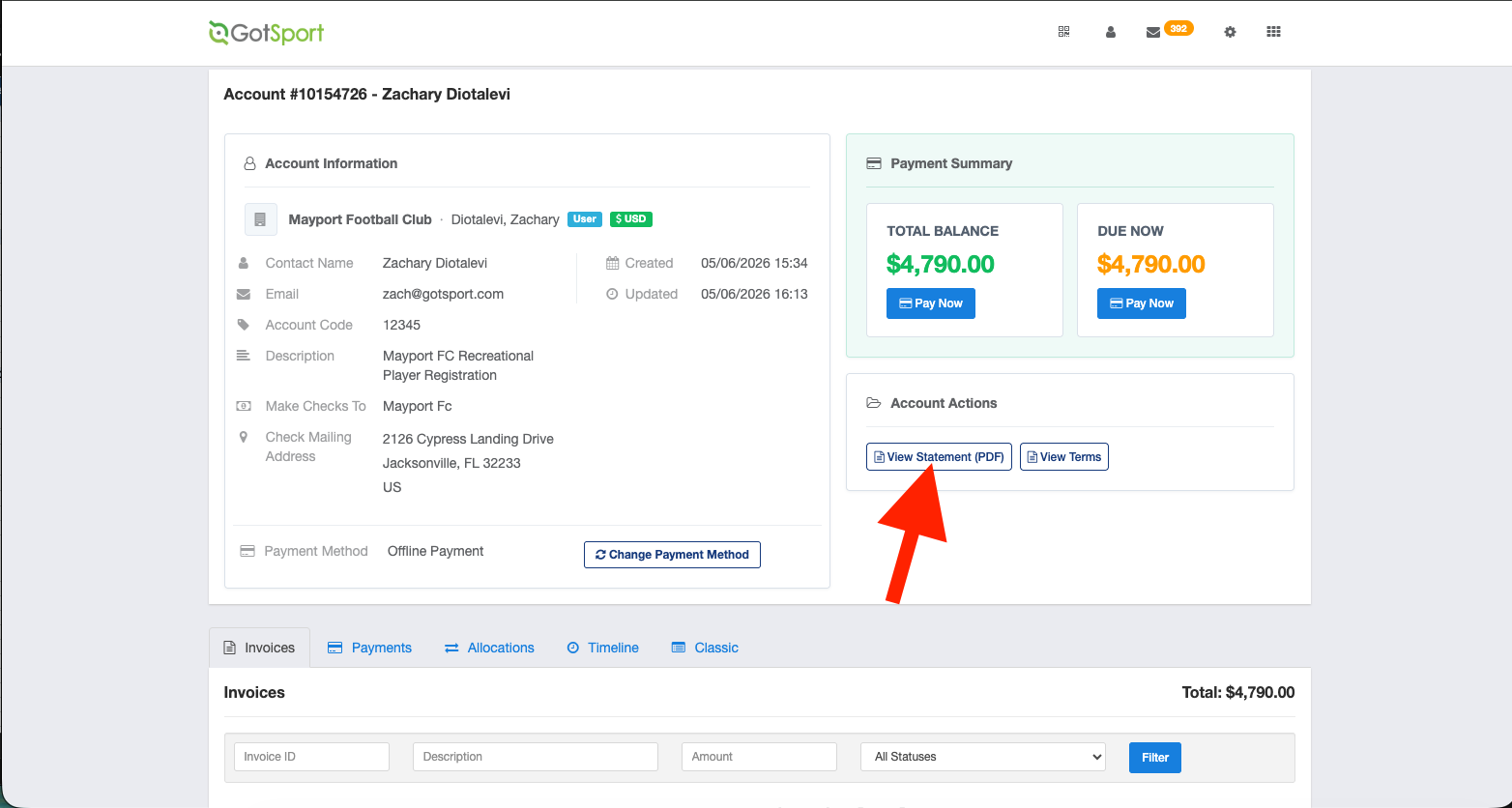Viewport: 1512px width, 808px height.
Task: Click the email zach@gotsport.com
Action: [x=443, y=294]
